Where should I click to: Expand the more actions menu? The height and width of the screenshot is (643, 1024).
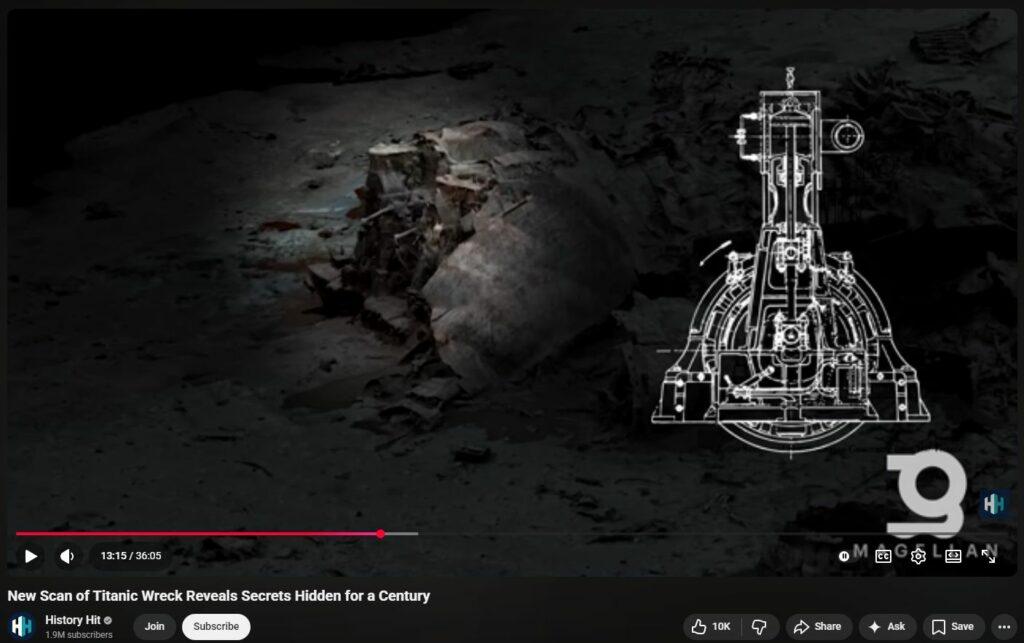pos(1005,627)
